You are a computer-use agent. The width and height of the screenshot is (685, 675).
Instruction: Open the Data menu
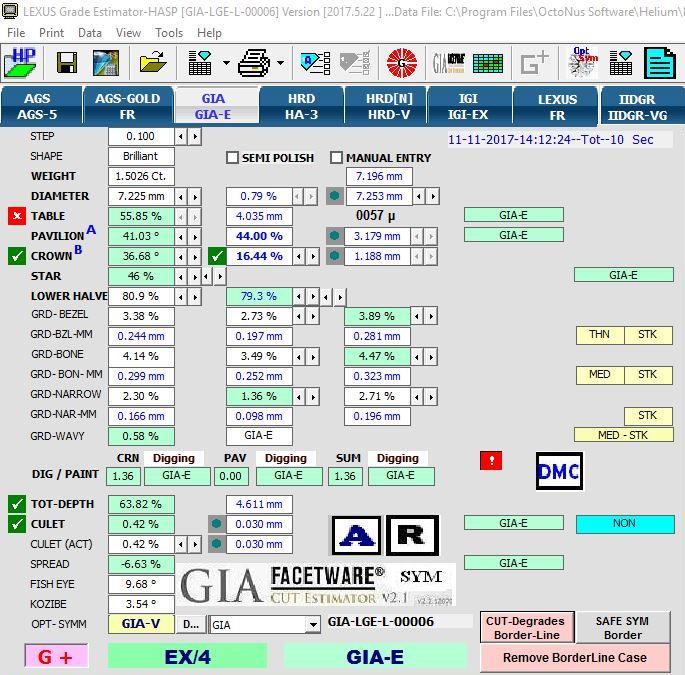point(90,33)
